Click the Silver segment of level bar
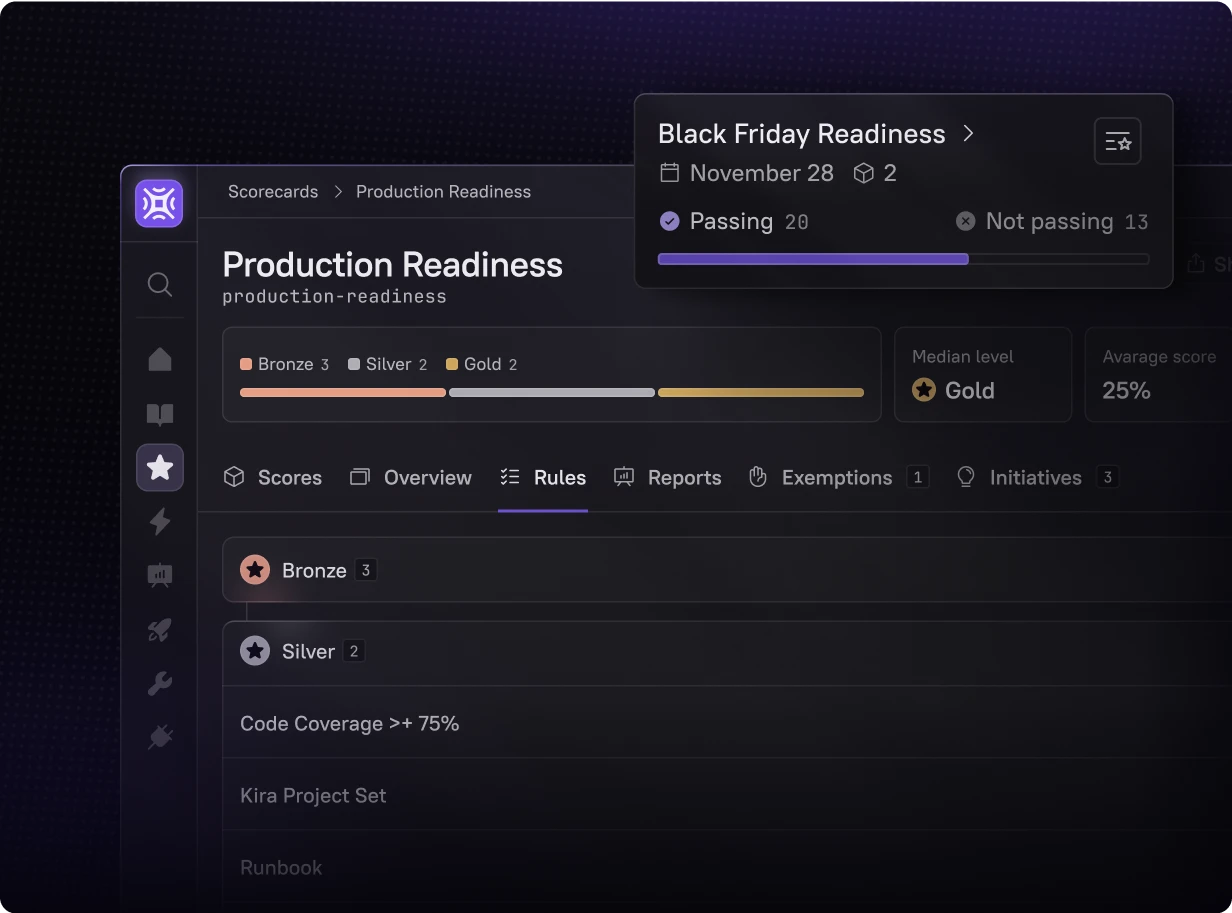Image resolution: width=1232 pixels, height=913 pixels. [552, 393]
